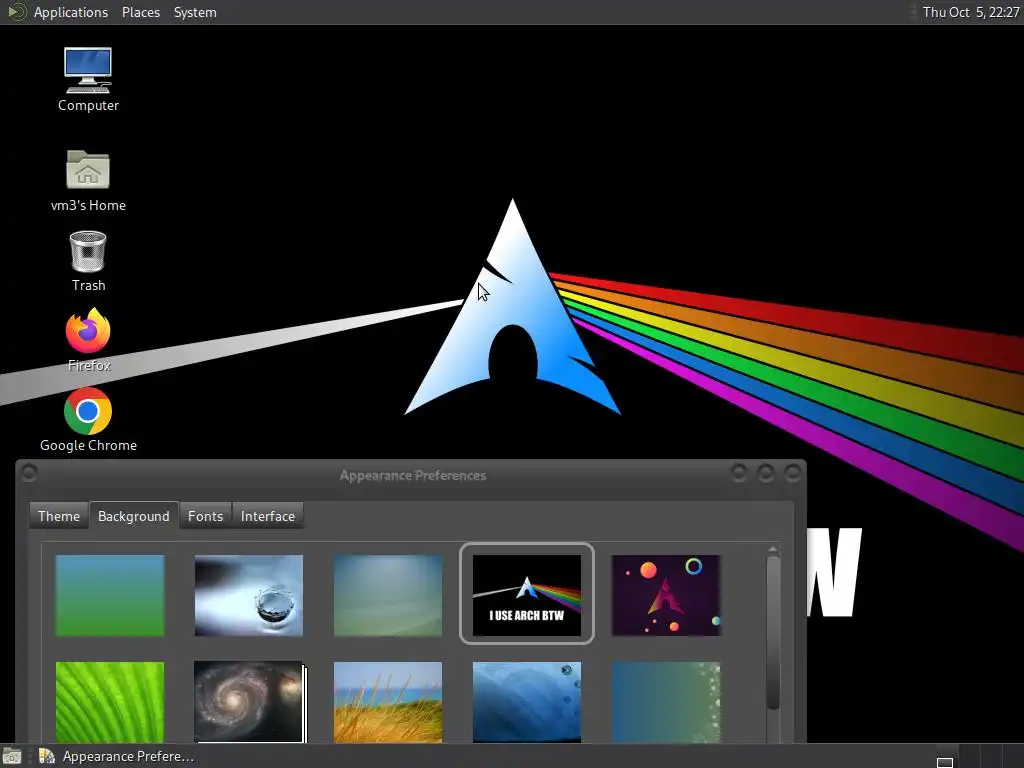Viewport: 1024px width, 768px height.
Task: Select the green leaf wallpaper
Action: (x=110, y=702)
